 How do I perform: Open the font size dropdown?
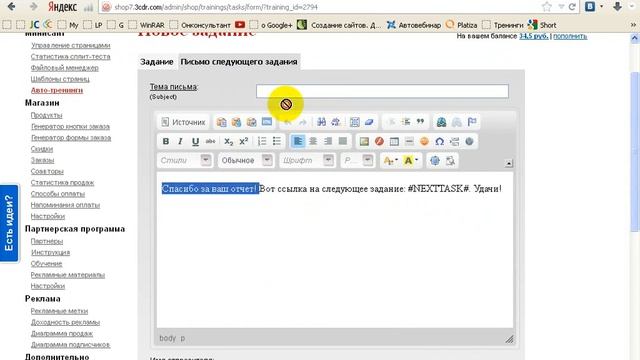(358, 160)
